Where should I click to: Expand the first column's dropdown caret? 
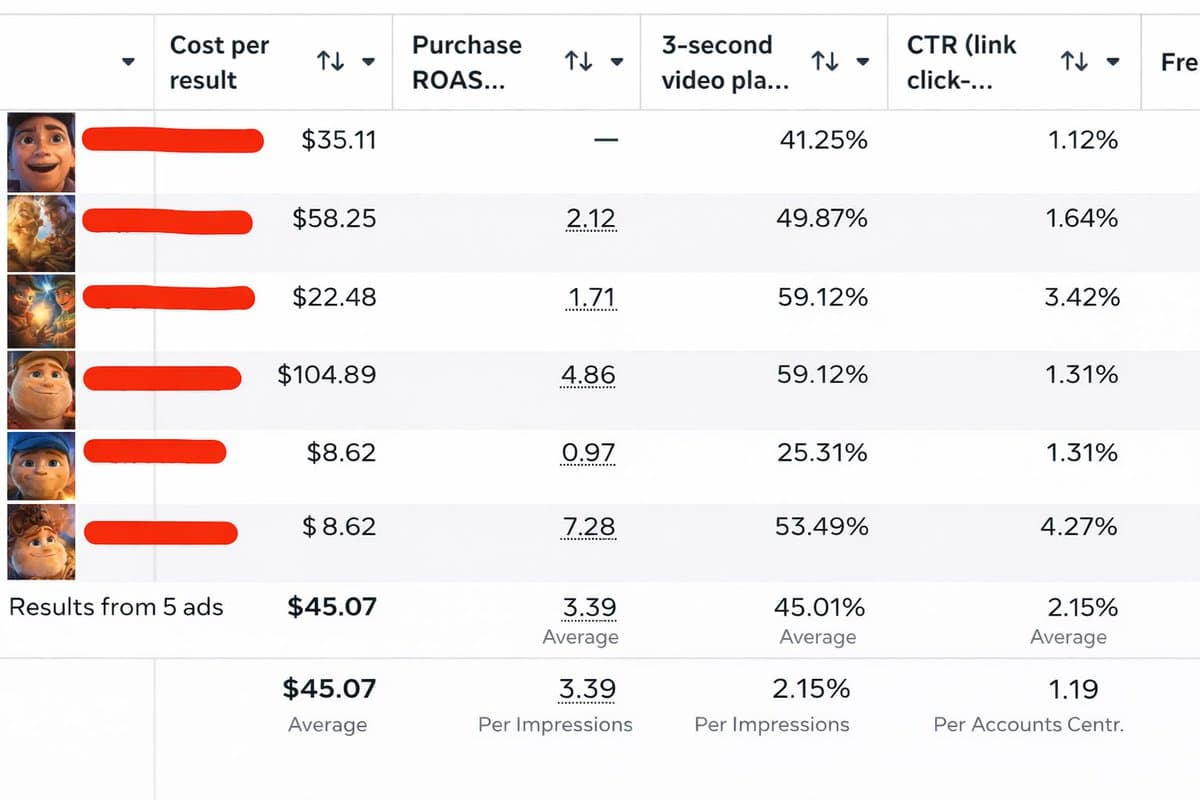(x=128, y=62)
